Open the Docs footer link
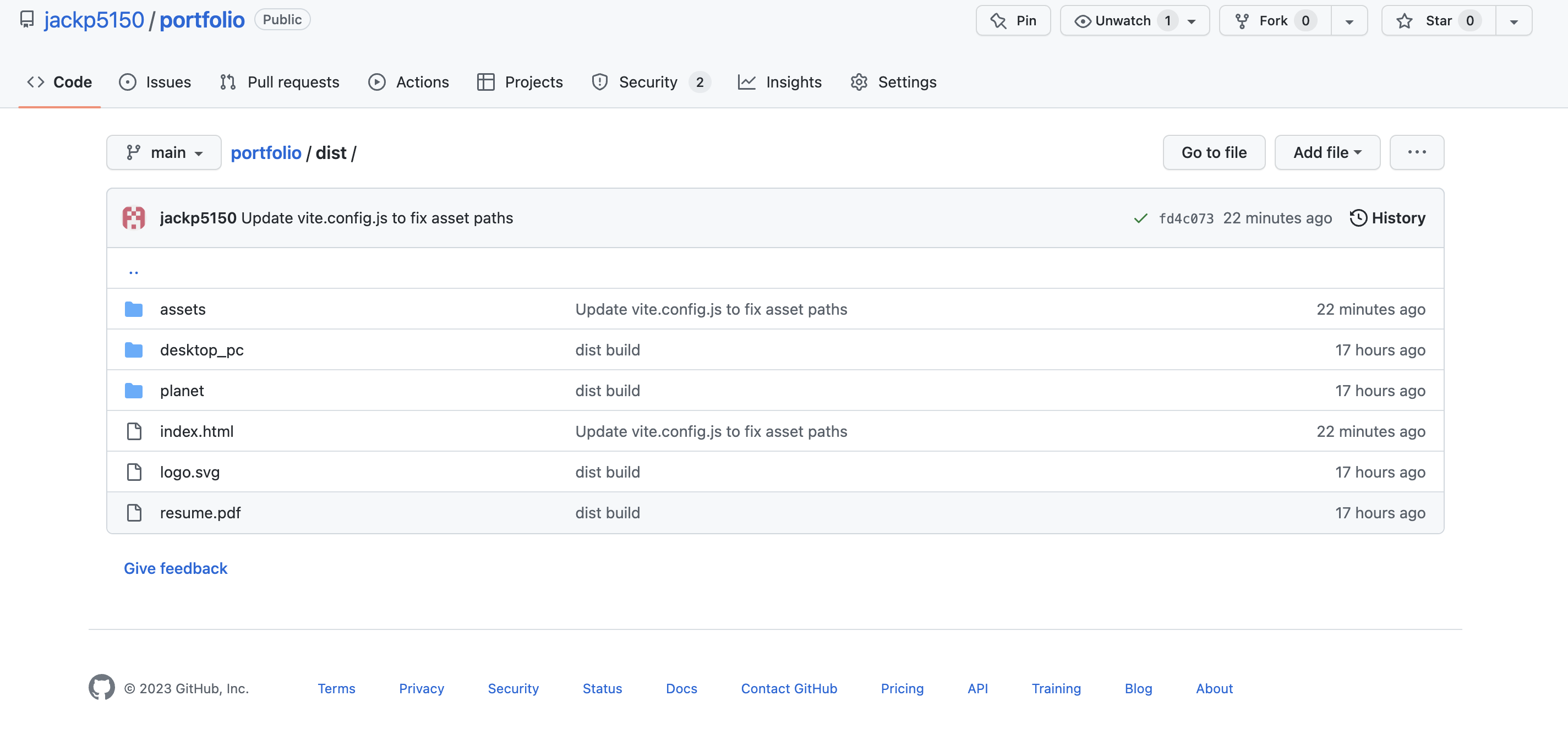The width and height of the screenshot is (1568, 729). (x=681, y=688)
